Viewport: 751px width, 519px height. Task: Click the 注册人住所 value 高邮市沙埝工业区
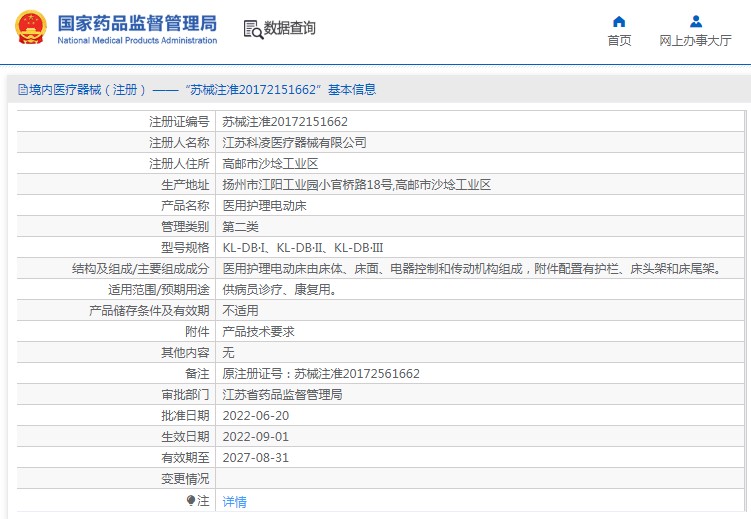[x=270, y=164]
